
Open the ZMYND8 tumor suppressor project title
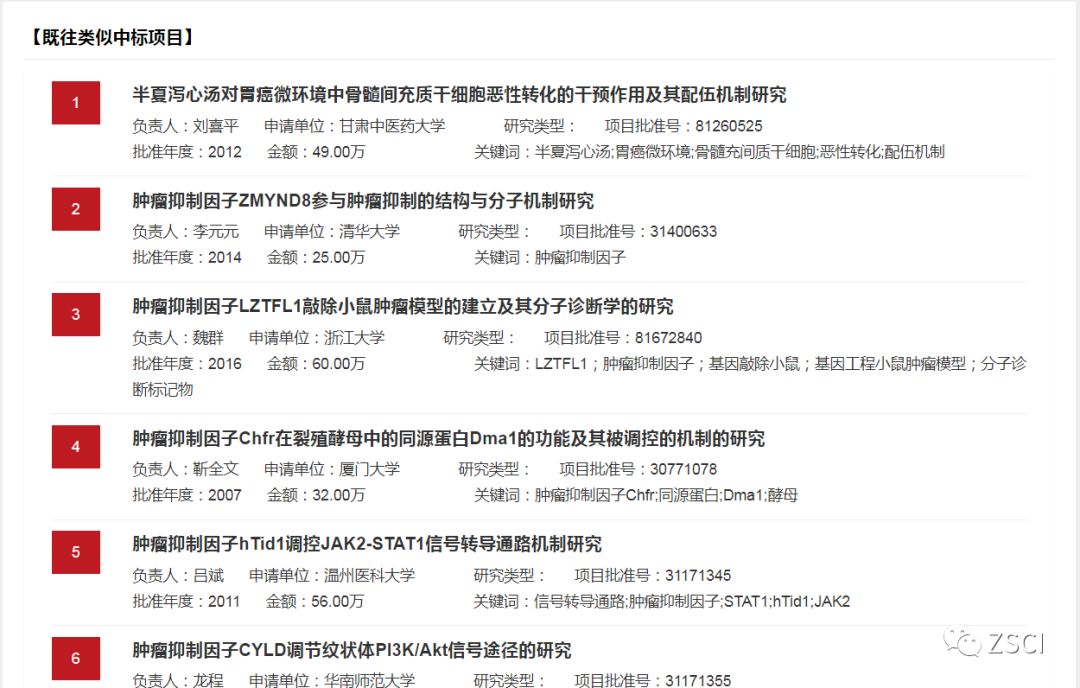point(363,201)
